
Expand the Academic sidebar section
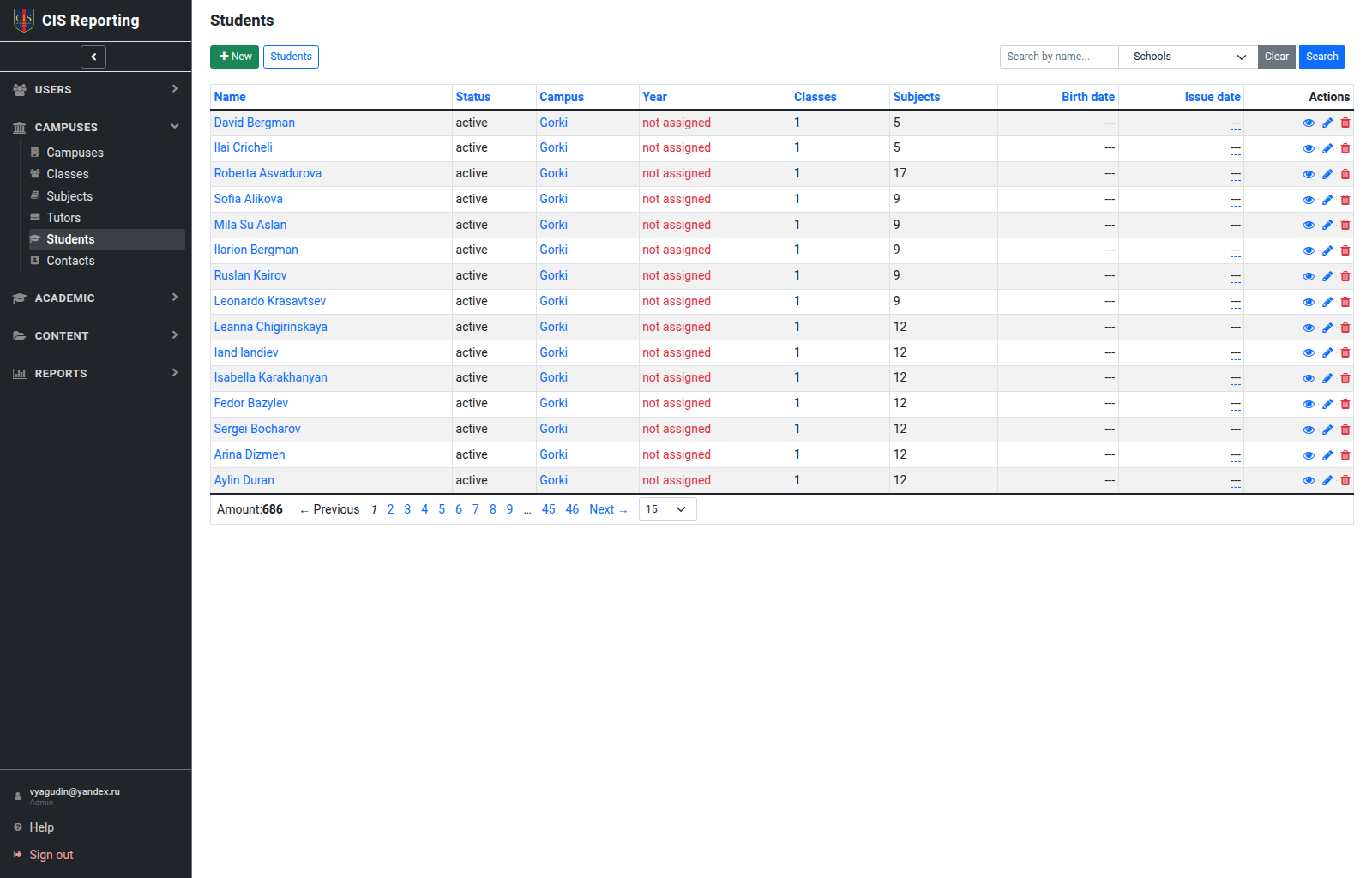(96, 298)
